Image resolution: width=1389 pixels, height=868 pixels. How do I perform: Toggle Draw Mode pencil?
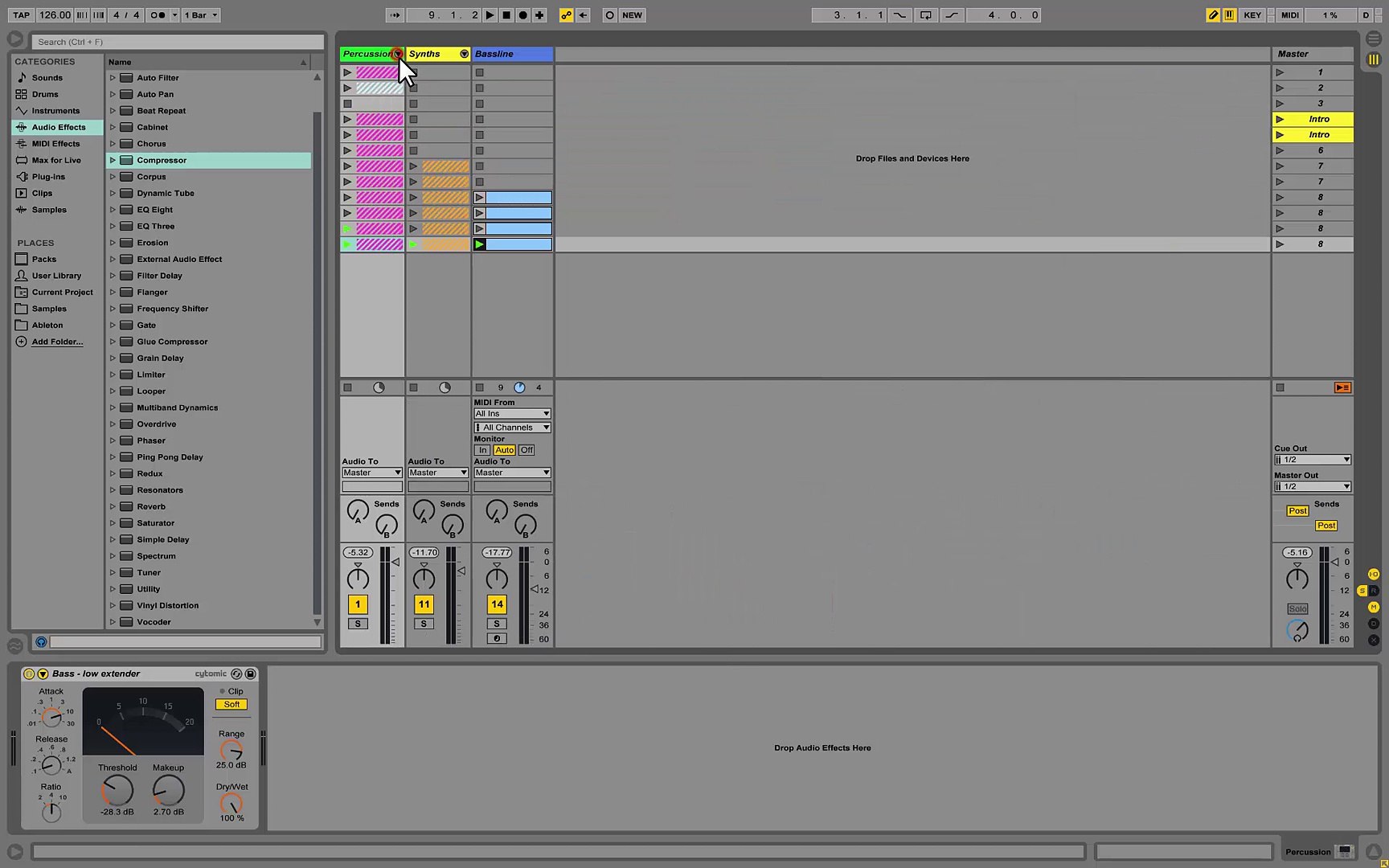(x=1213, y=14)
